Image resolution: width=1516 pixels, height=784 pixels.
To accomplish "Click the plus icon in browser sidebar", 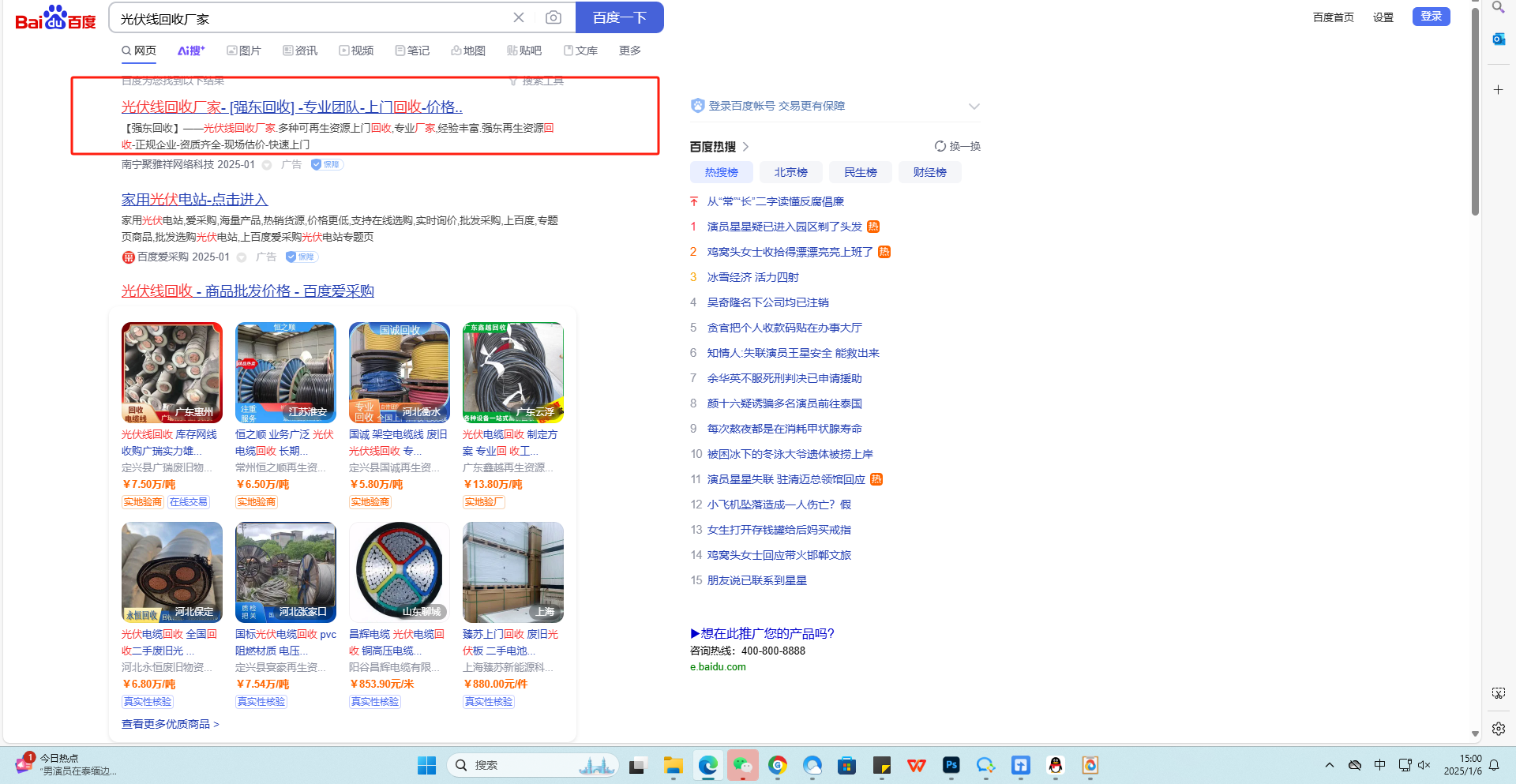I will (1498, 90).
